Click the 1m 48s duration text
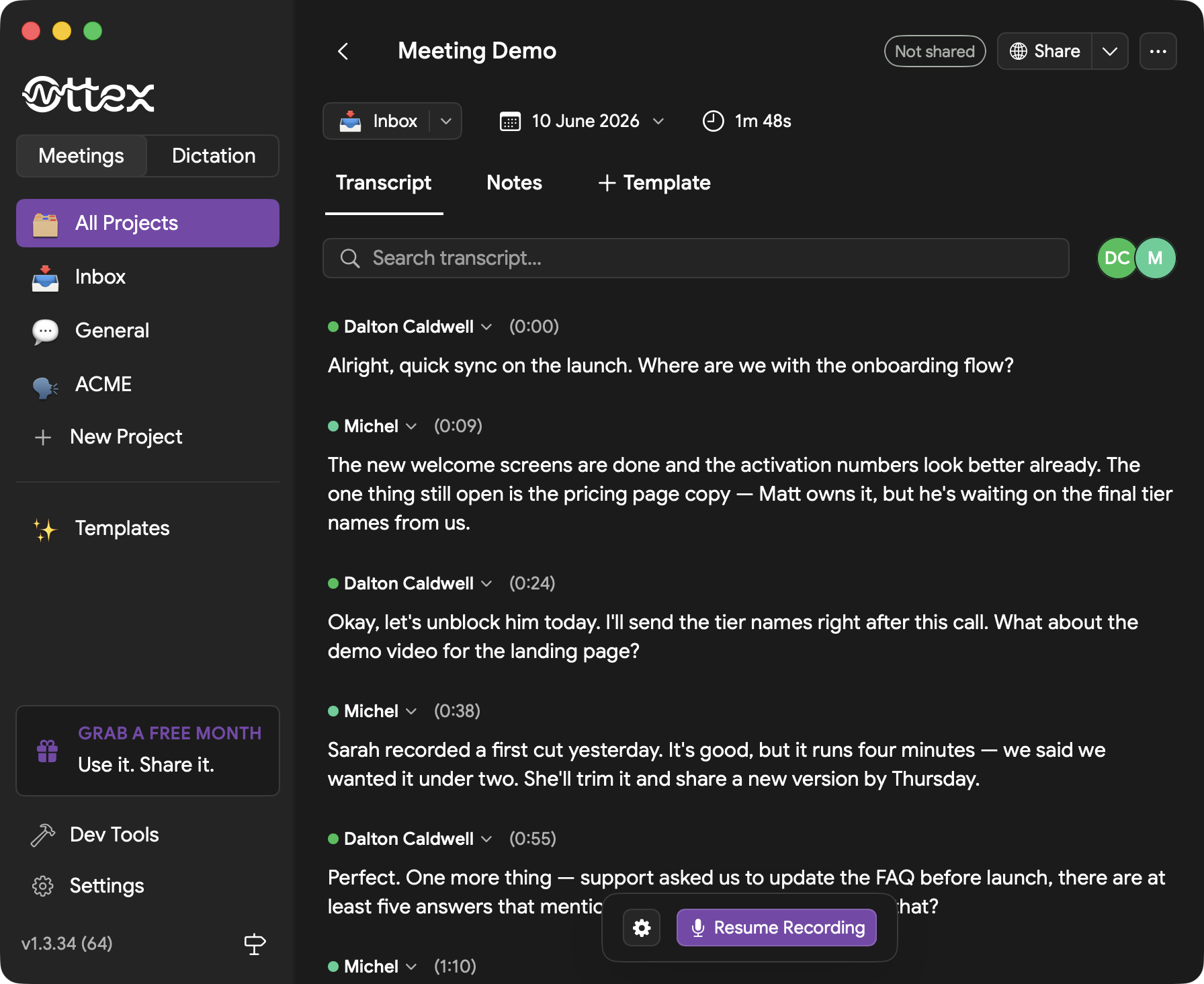This screenshot has width=1204, height=984. 763,121
